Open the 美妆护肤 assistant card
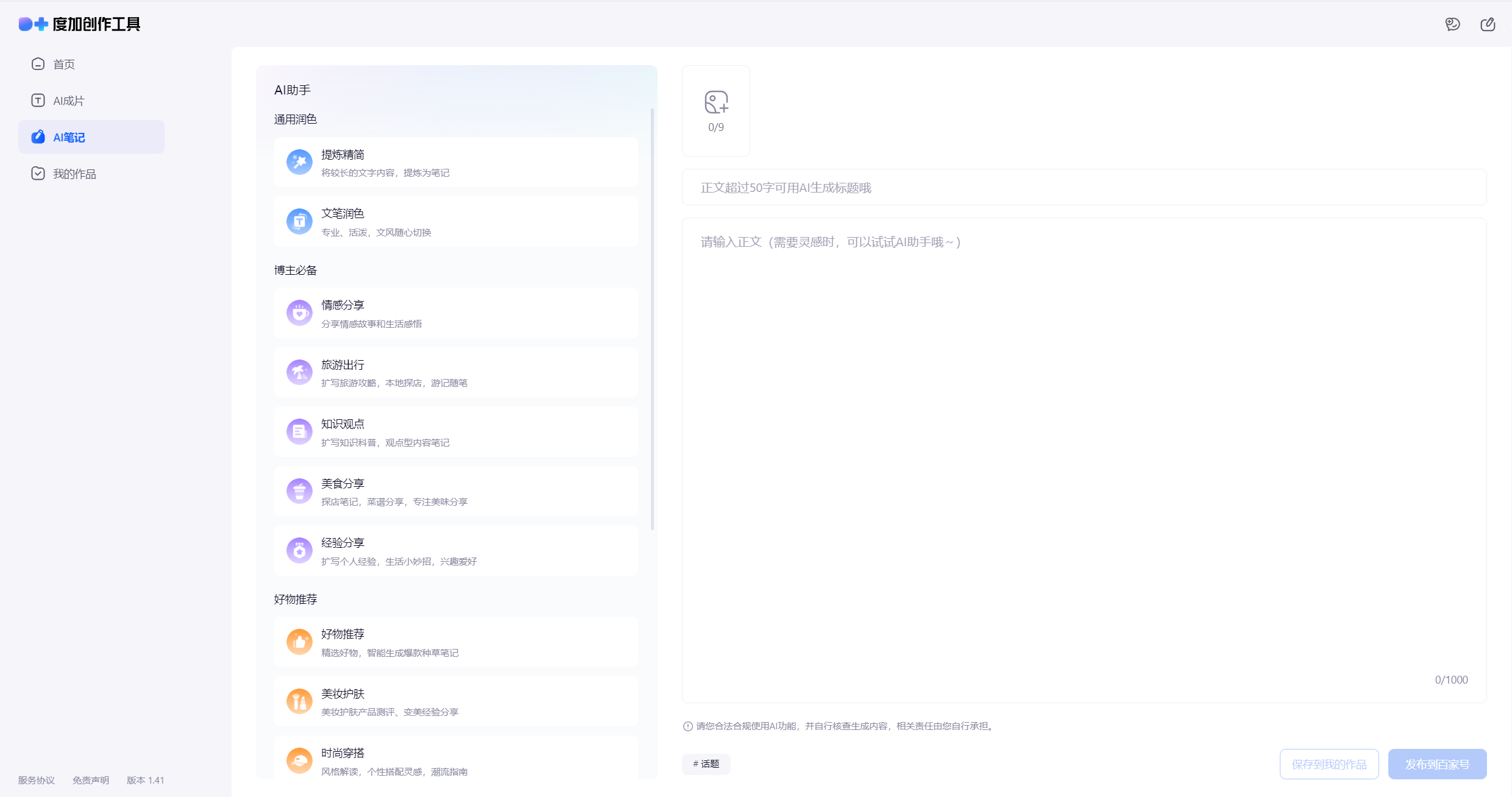Viewport: 1512px width, 797px height. 455,701
